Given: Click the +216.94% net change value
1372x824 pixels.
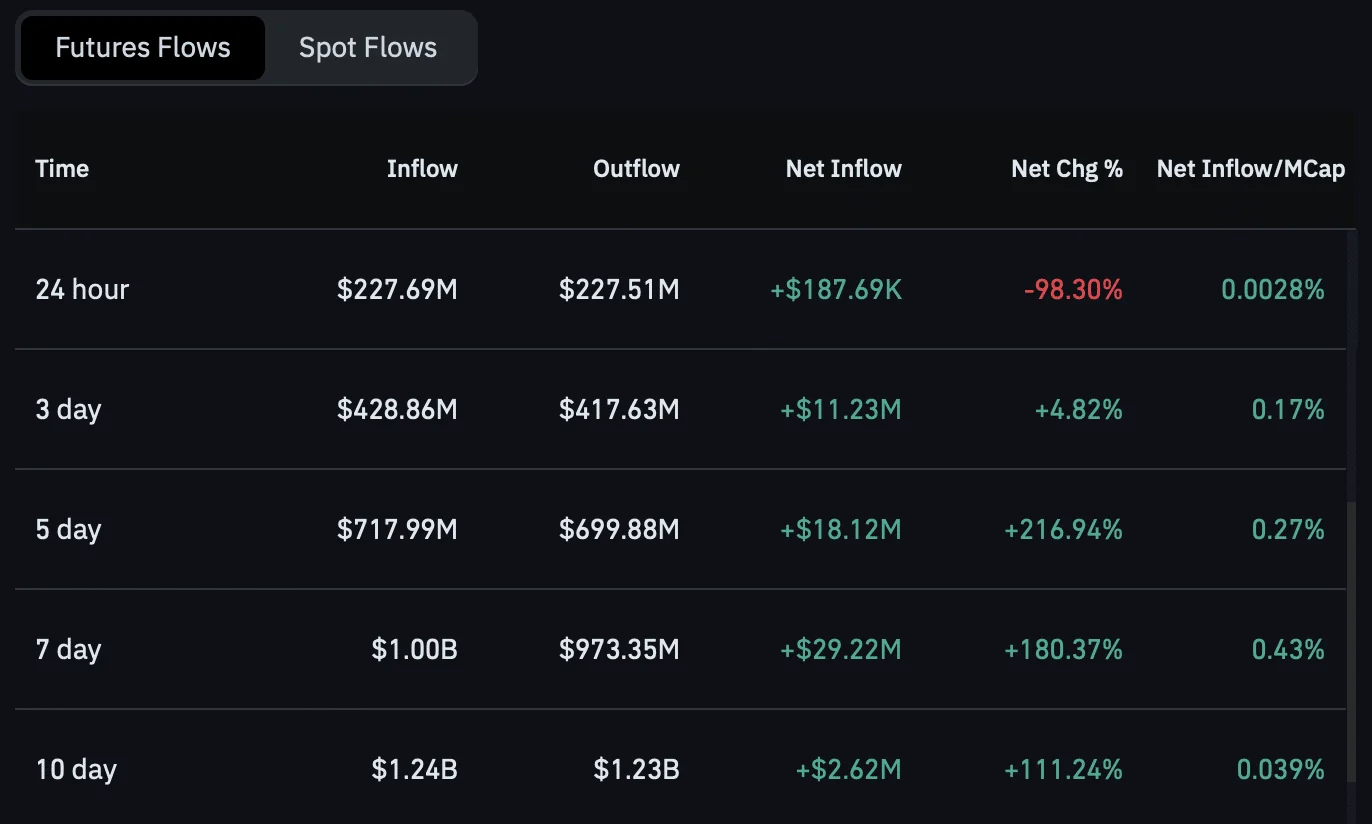Looking at the screenshot, I should [1063, 530].
